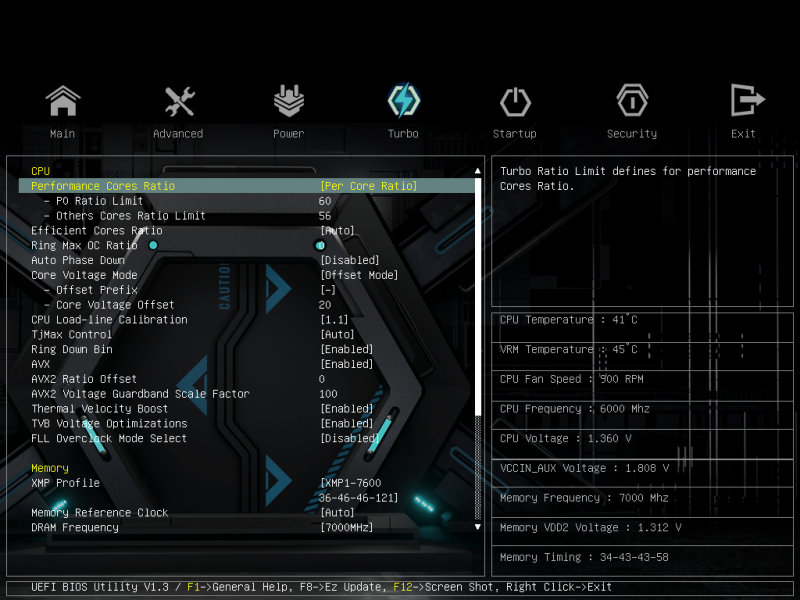
Task: Select the CPU Load-line Calibration label
Action: 109,320
